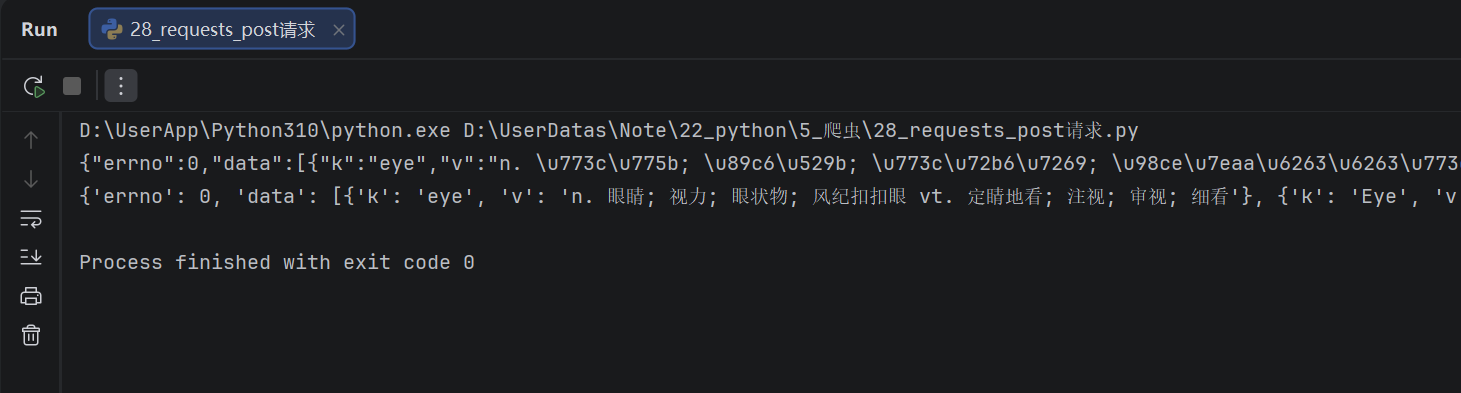Rerun the 28_requests_post script
Viewport: 1461px width, 393px height.
[34, 87]
